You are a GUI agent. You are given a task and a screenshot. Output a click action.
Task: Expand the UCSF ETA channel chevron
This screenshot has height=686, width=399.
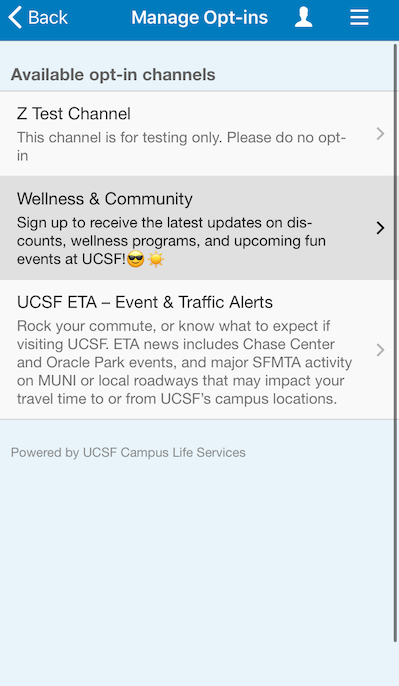coord(380,350)
